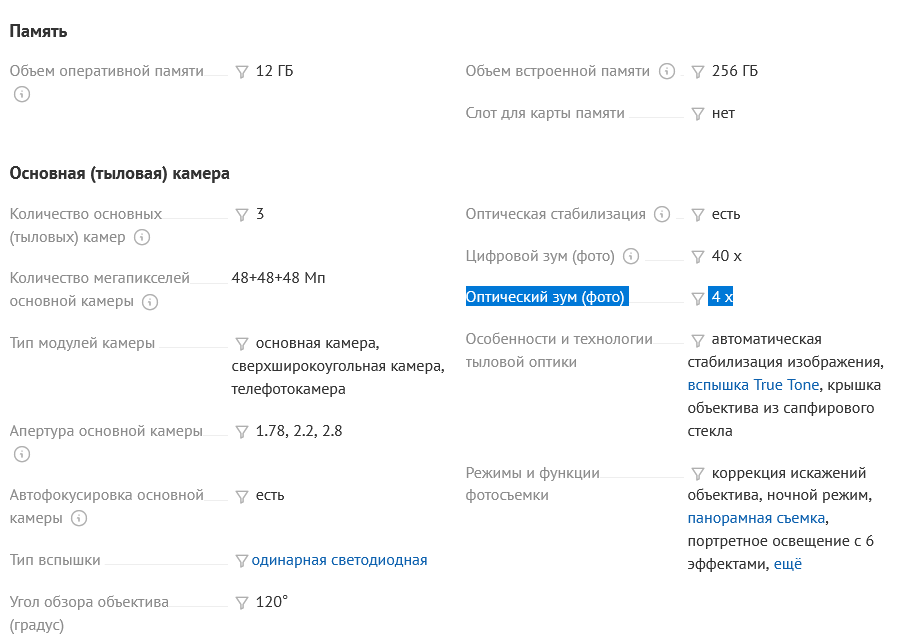Expand photo modes list with ещё
The image size is (909, 643).
click(788, 564)
